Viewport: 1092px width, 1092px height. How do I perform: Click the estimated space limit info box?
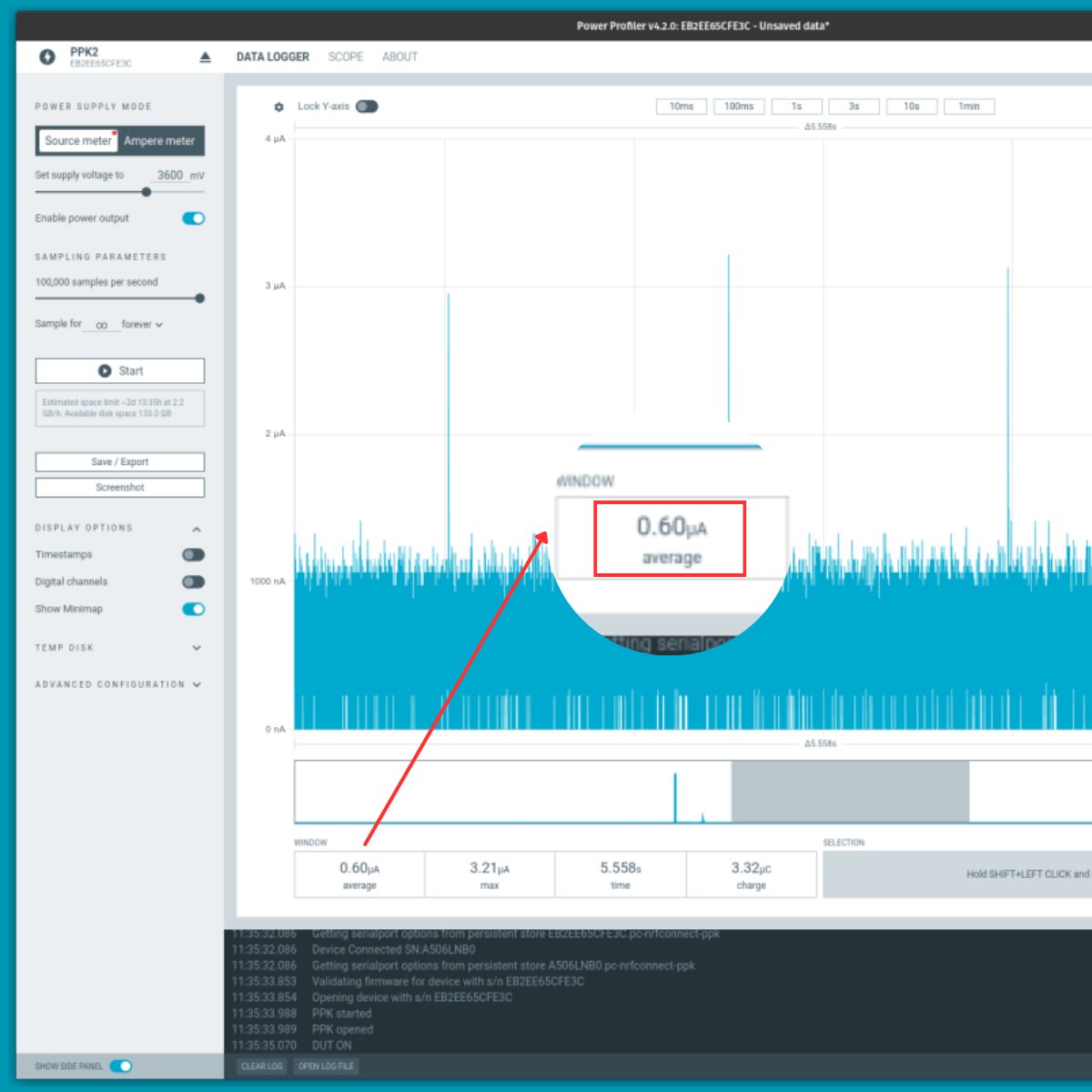click(x=120, y=409)
